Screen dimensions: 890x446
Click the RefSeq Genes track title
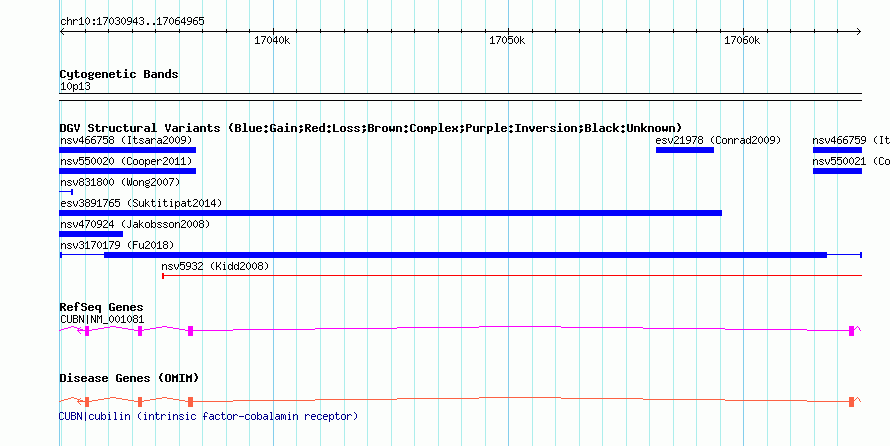[101, 308]
